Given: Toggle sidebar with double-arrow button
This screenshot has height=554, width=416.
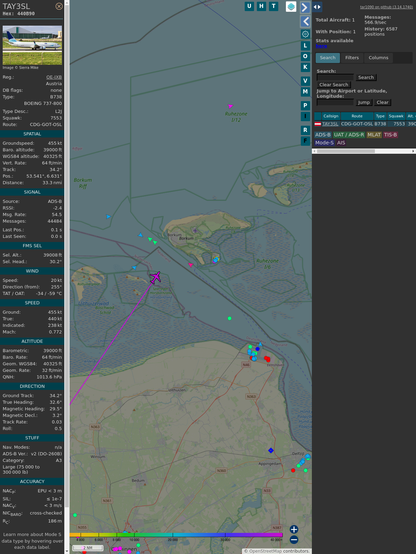Looking at the screenshot, I should 317,6.
